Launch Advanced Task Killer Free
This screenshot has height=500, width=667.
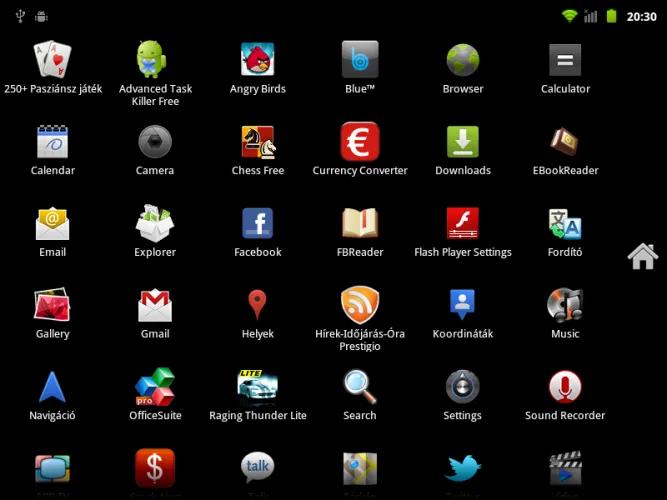[x=151, y=59]
